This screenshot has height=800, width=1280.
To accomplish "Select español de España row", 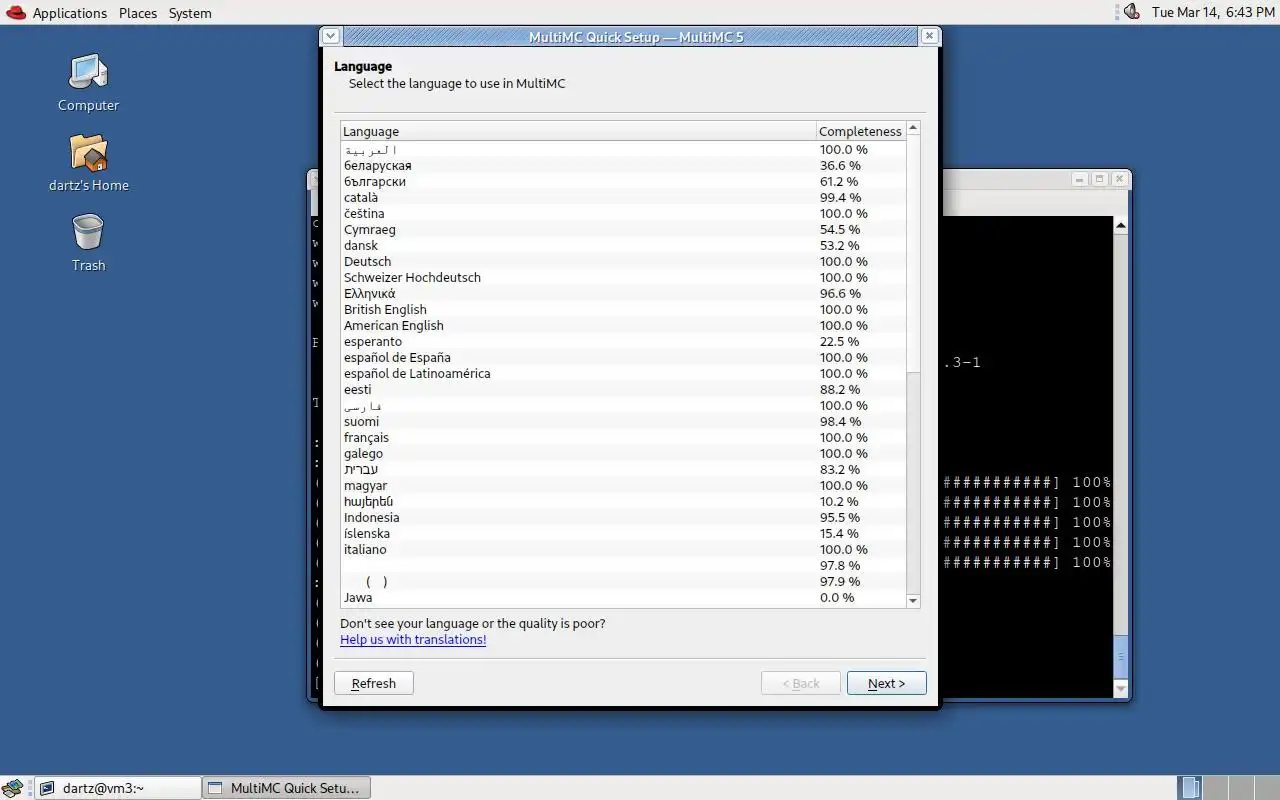I will pos(623,357).
